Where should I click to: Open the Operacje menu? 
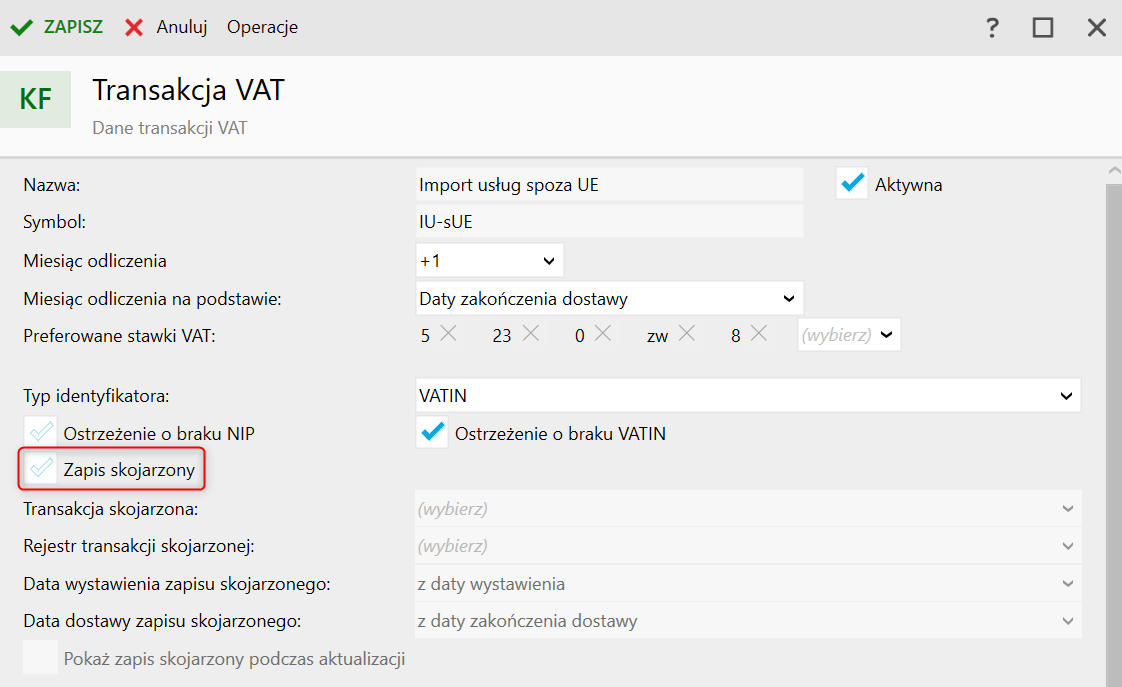click(x=262, y=28)
